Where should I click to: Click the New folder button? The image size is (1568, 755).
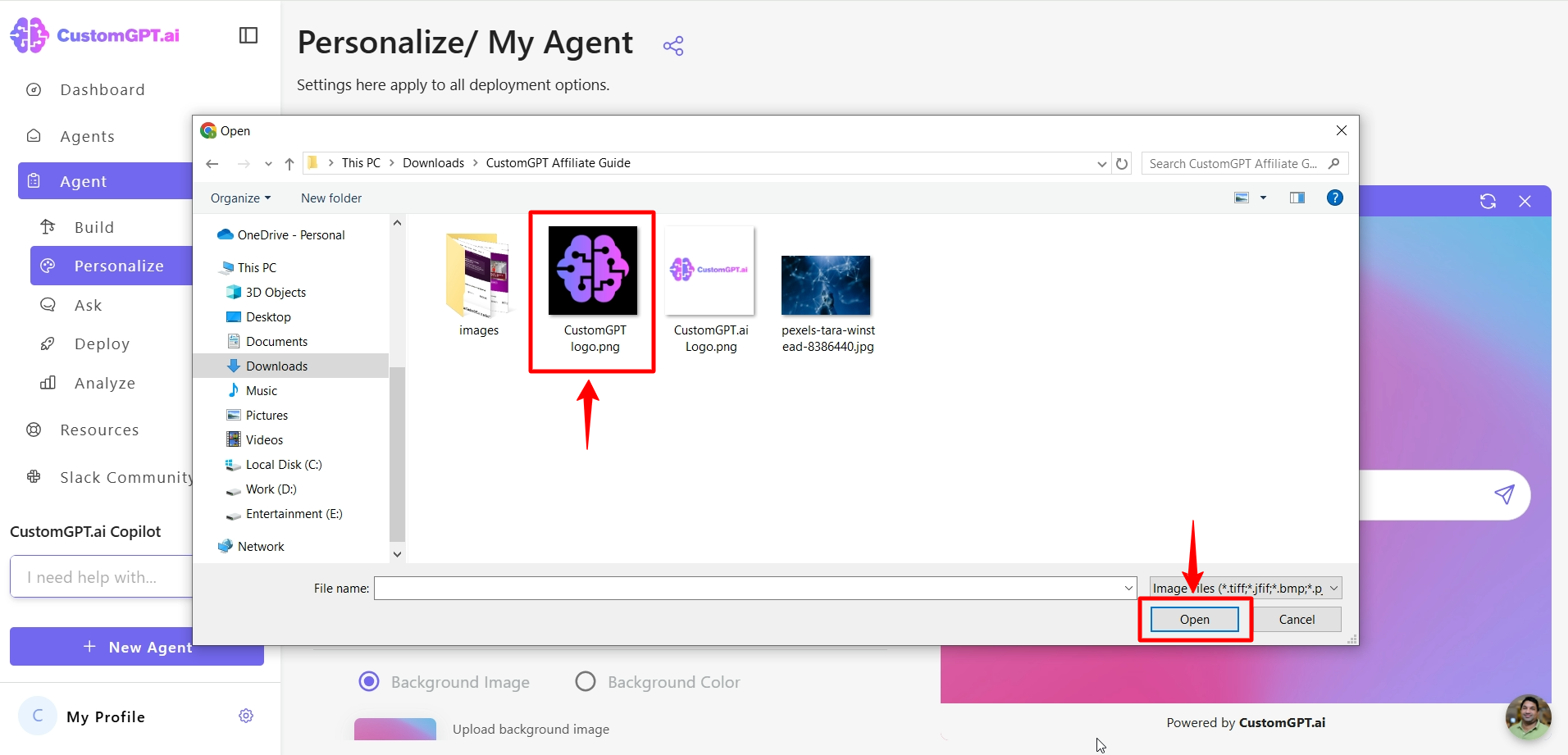pos(331,198)
